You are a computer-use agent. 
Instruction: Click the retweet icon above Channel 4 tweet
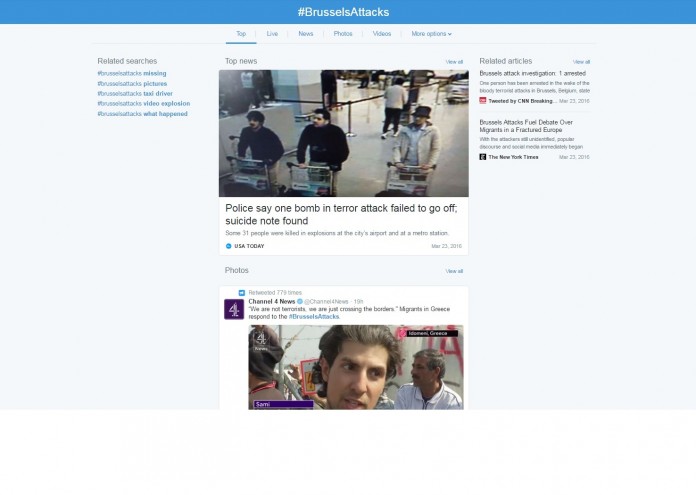tap(242, 292)
